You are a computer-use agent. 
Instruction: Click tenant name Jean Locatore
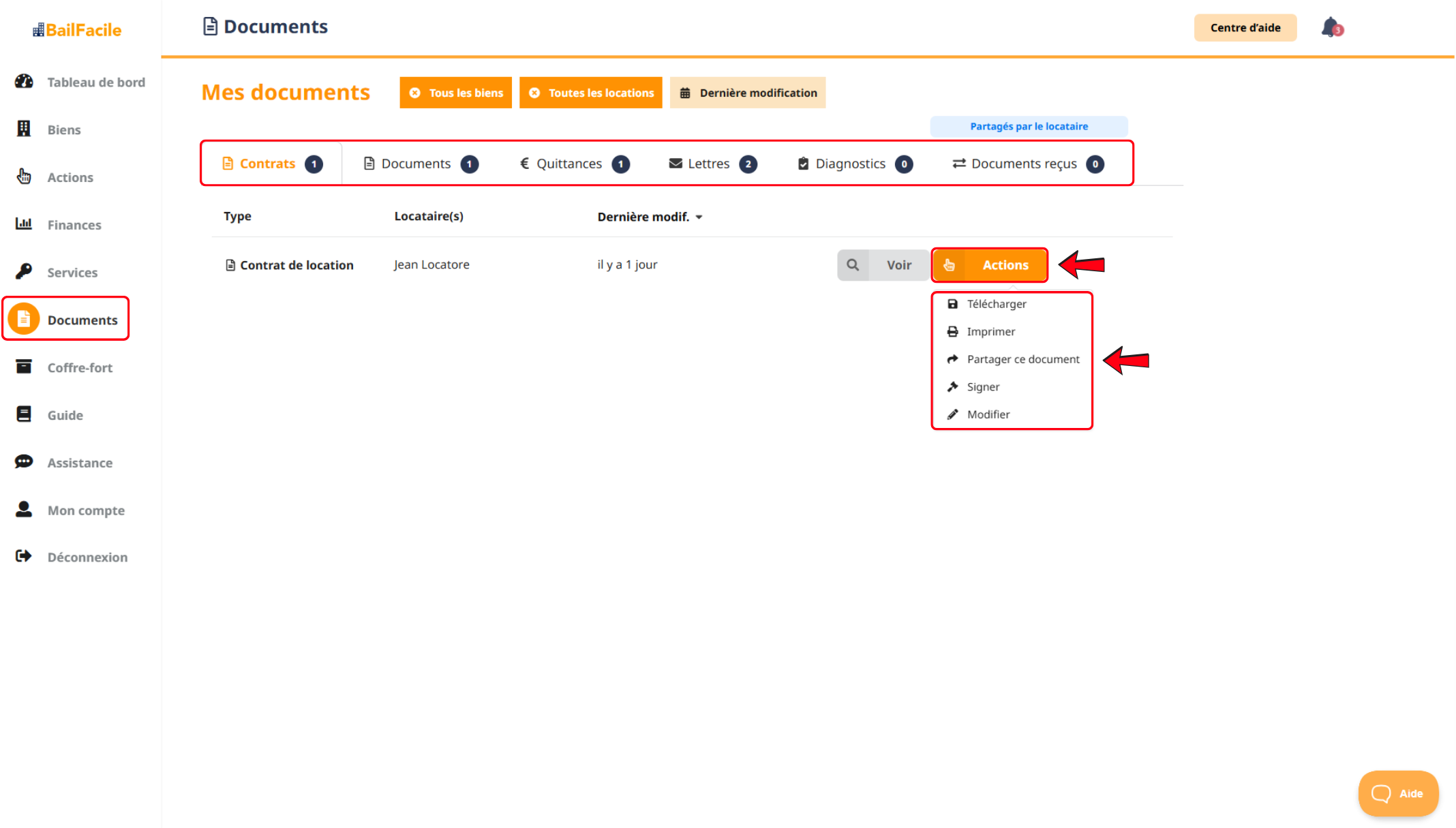click(x=431, y=264)
